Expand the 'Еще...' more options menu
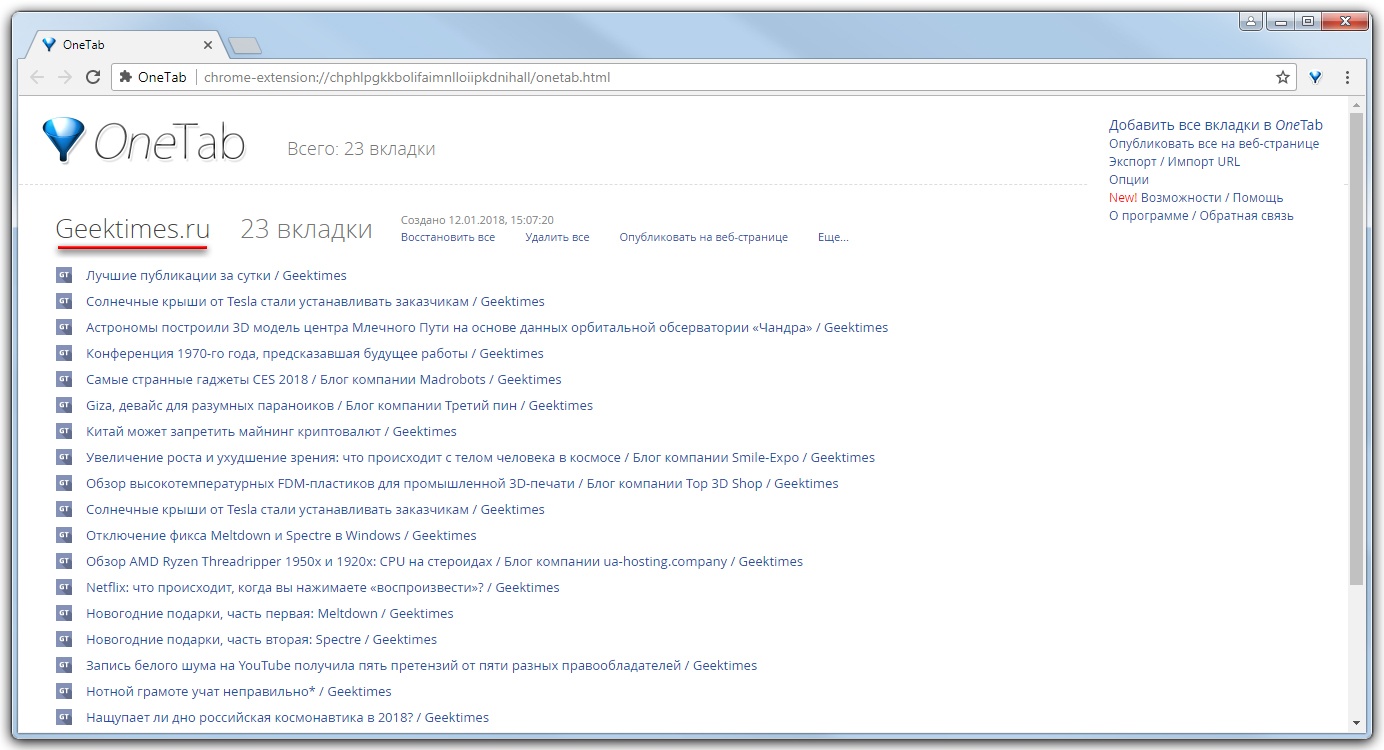 833,237
